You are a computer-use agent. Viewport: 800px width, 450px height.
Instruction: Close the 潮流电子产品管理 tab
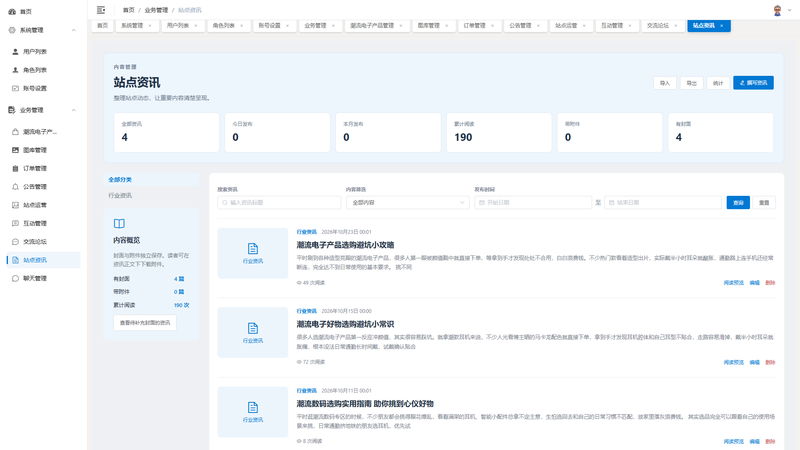tap(401, 26)
